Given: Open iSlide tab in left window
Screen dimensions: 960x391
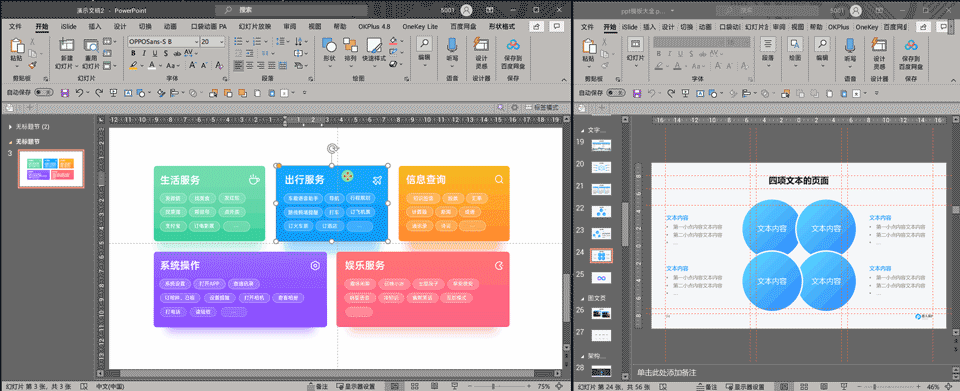Looking at the screenshot, I should click(69, 26).
